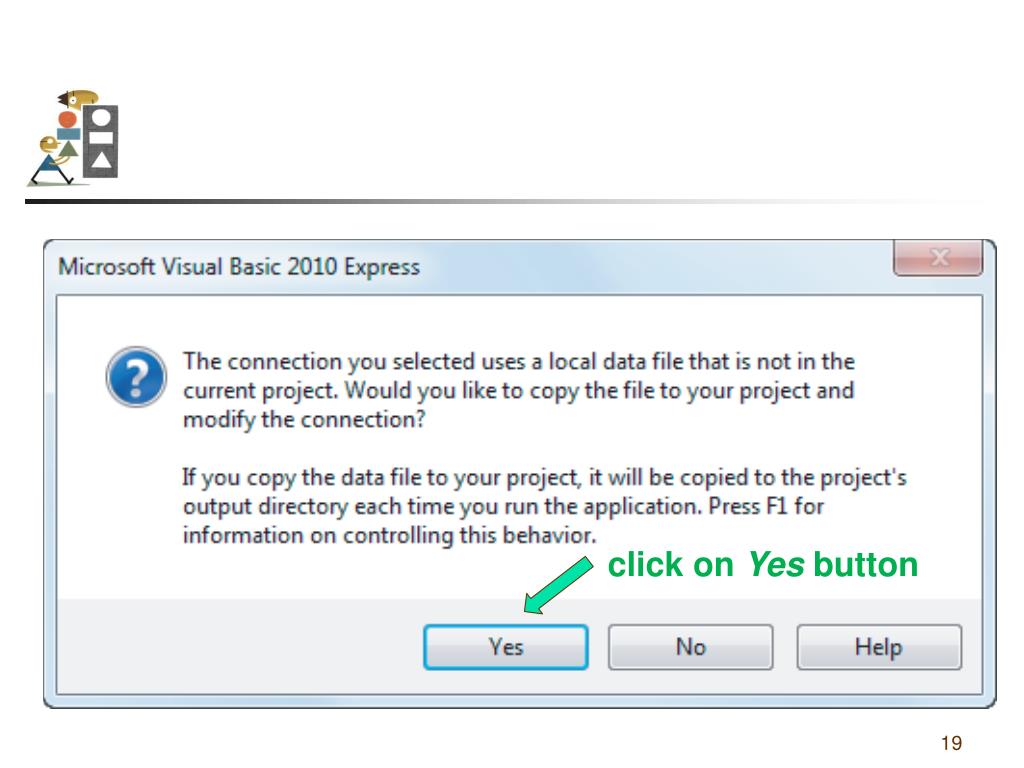Click the bird head atop the logo
Viewport: 1024px width, 768px height.
[78, 99]
